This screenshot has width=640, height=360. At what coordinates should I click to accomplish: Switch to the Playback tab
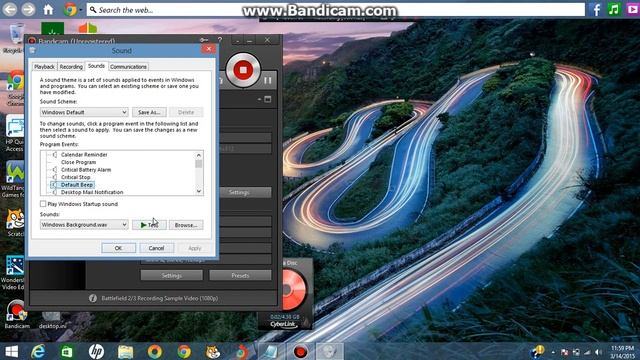click(44, 67)
